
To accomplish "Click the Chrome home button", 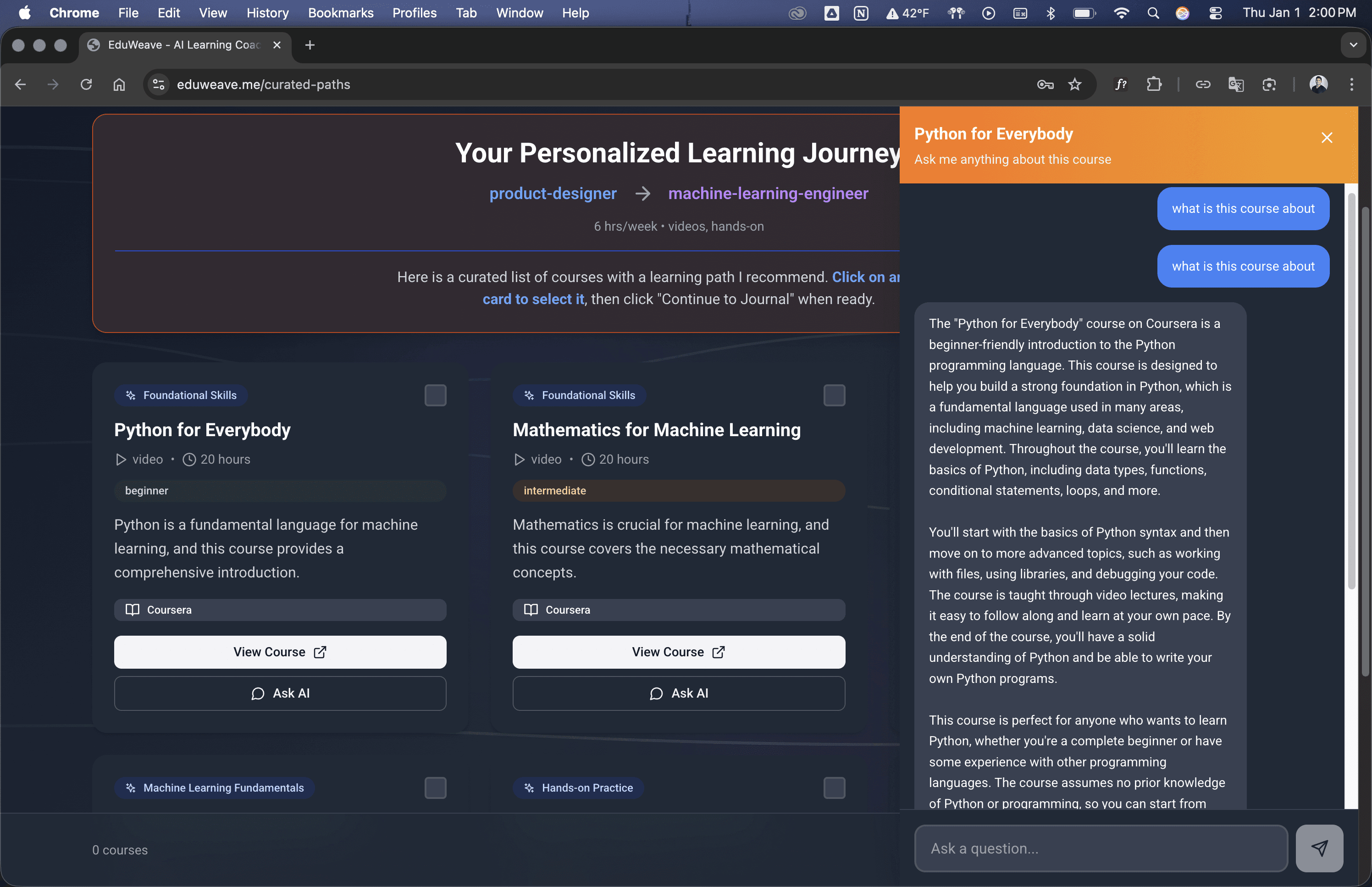I will click(119, 85).
